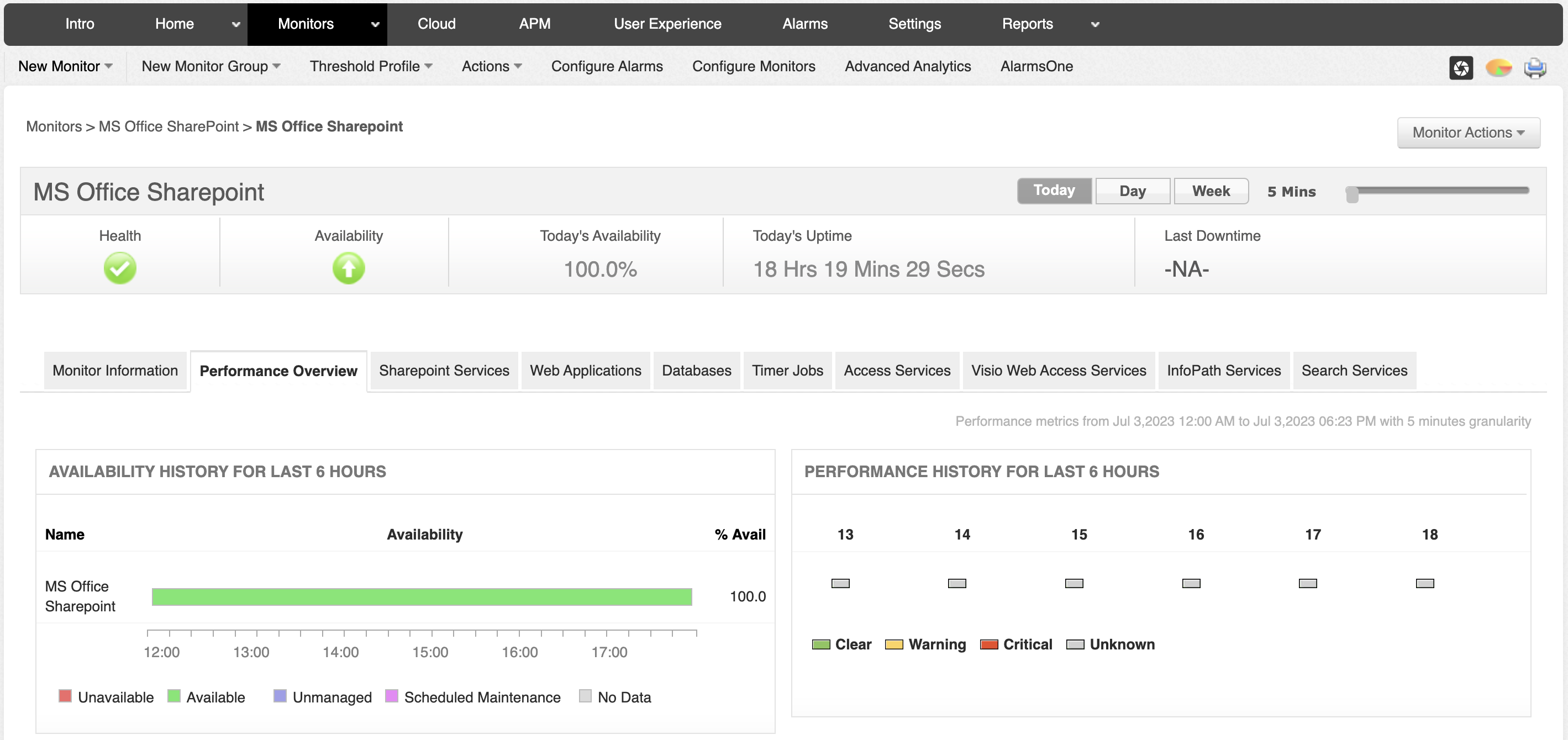Switch time period to Week
This screenshot has width=1568, height=740.
click(x=1211, y=191)
